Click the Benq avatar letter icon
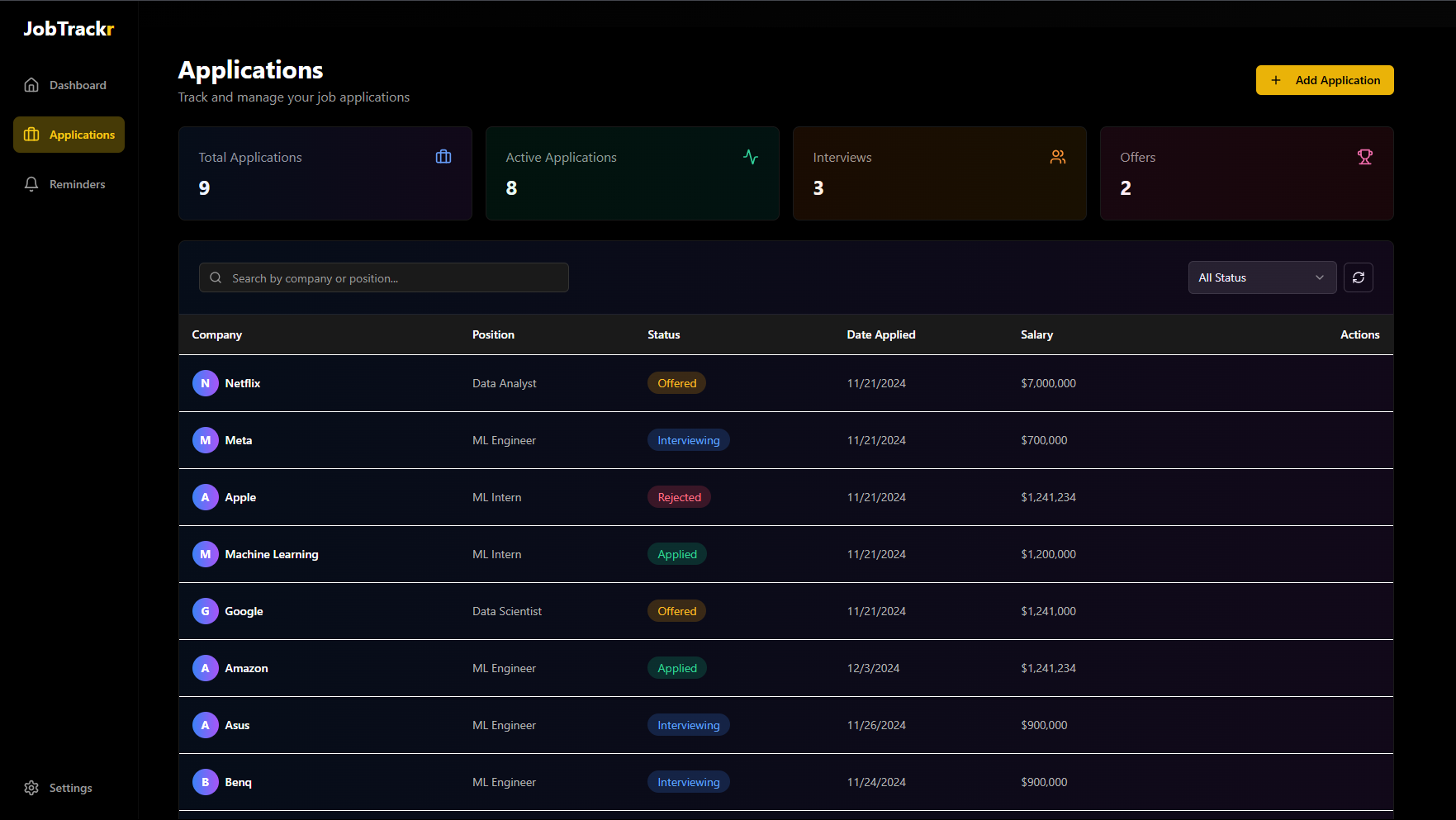Image resolution: width=1456 pixels, height=820 pixels. pos(205,782)
